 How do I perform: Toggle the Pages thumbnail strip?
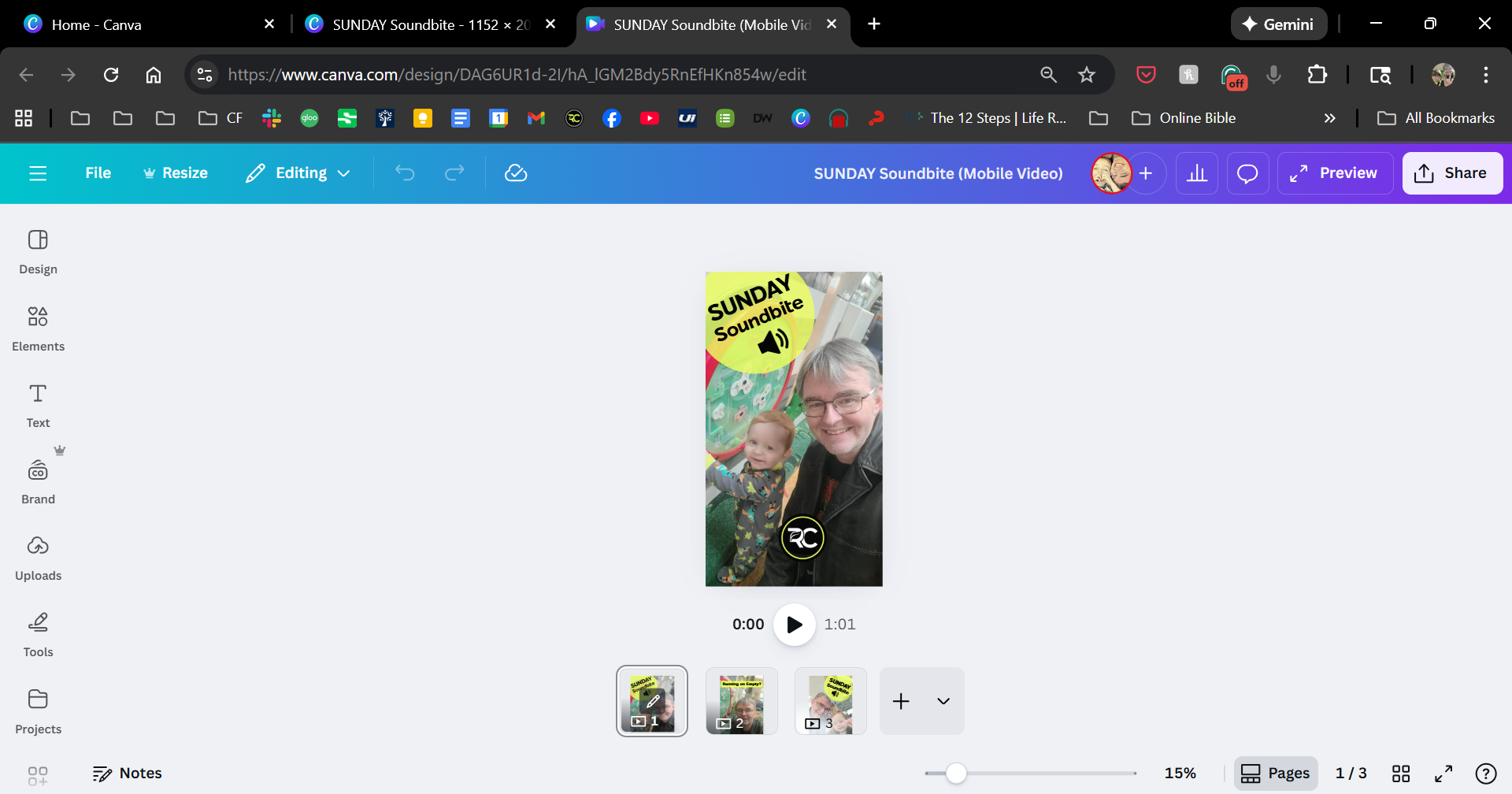[x=1275, y=774]
